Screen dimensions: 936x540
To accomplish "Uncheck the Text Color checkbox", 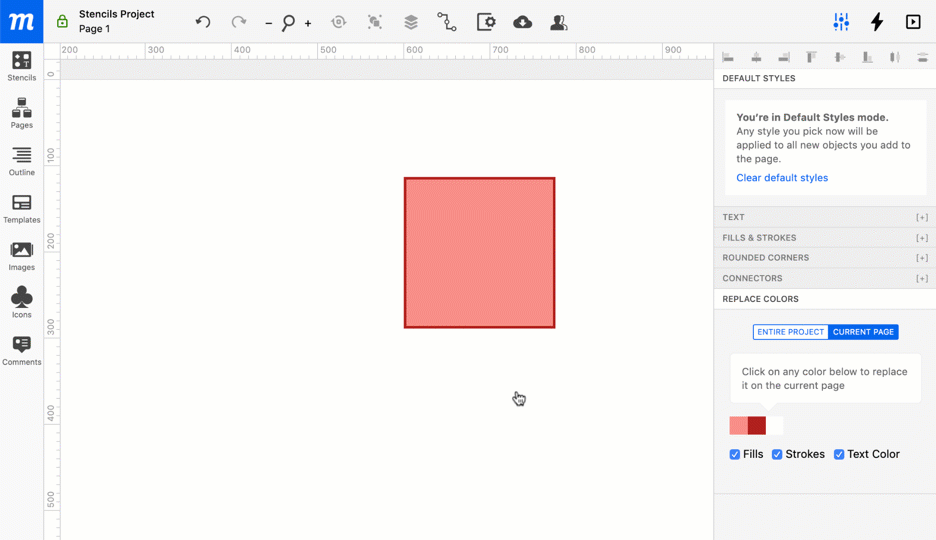I will tap(839, 455).
